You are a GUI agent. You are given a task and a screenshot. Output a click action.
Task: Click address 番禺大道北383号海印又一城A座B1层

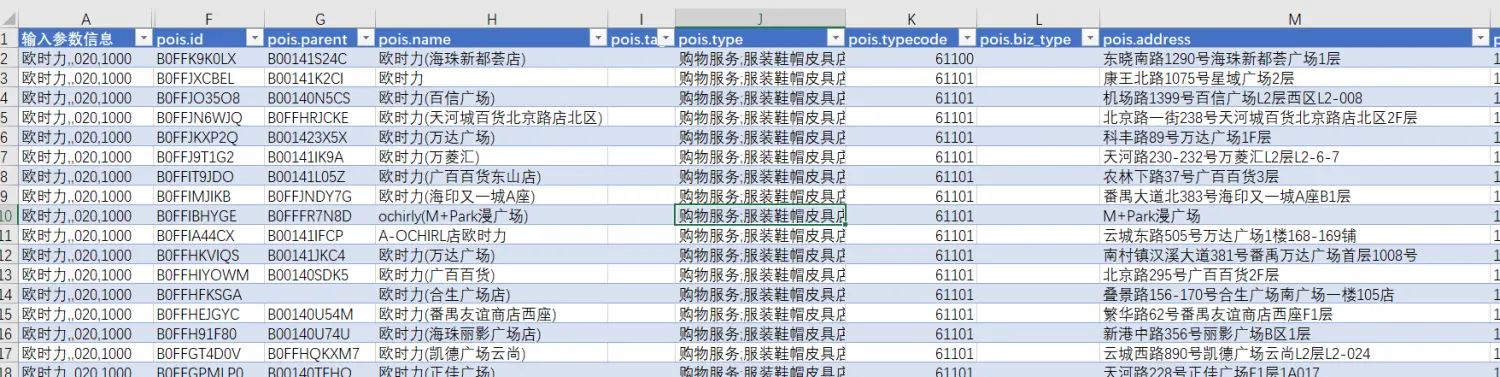point(1226,196)
